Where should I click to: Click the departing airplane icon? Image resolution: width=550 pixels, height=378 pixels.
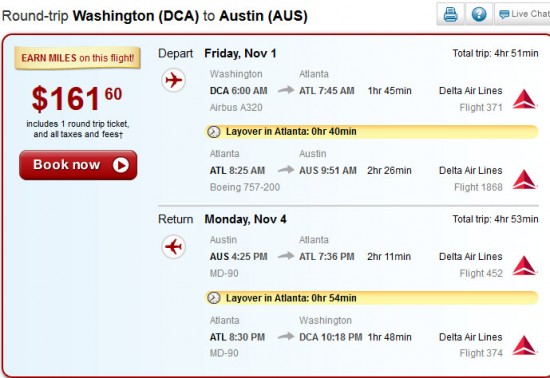[174, 80]
